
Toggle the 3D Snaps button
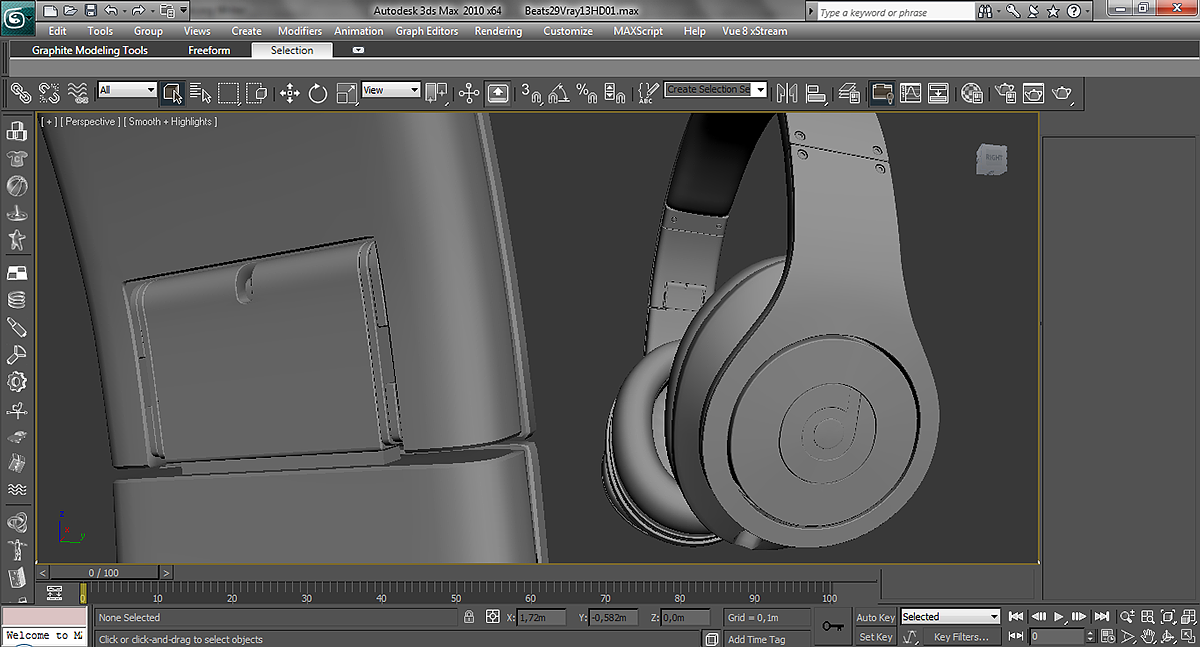point(530,93)
